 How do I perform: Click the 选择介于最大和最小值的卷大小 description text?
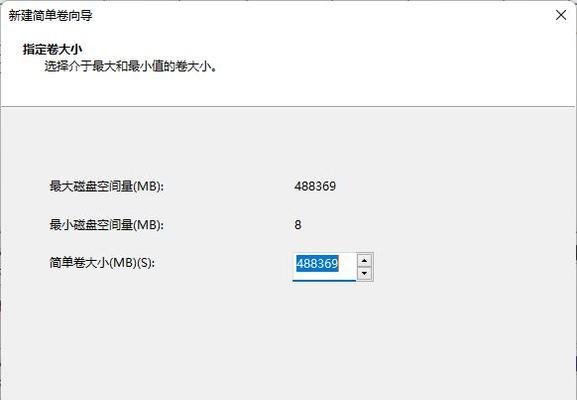pos(131,67)
